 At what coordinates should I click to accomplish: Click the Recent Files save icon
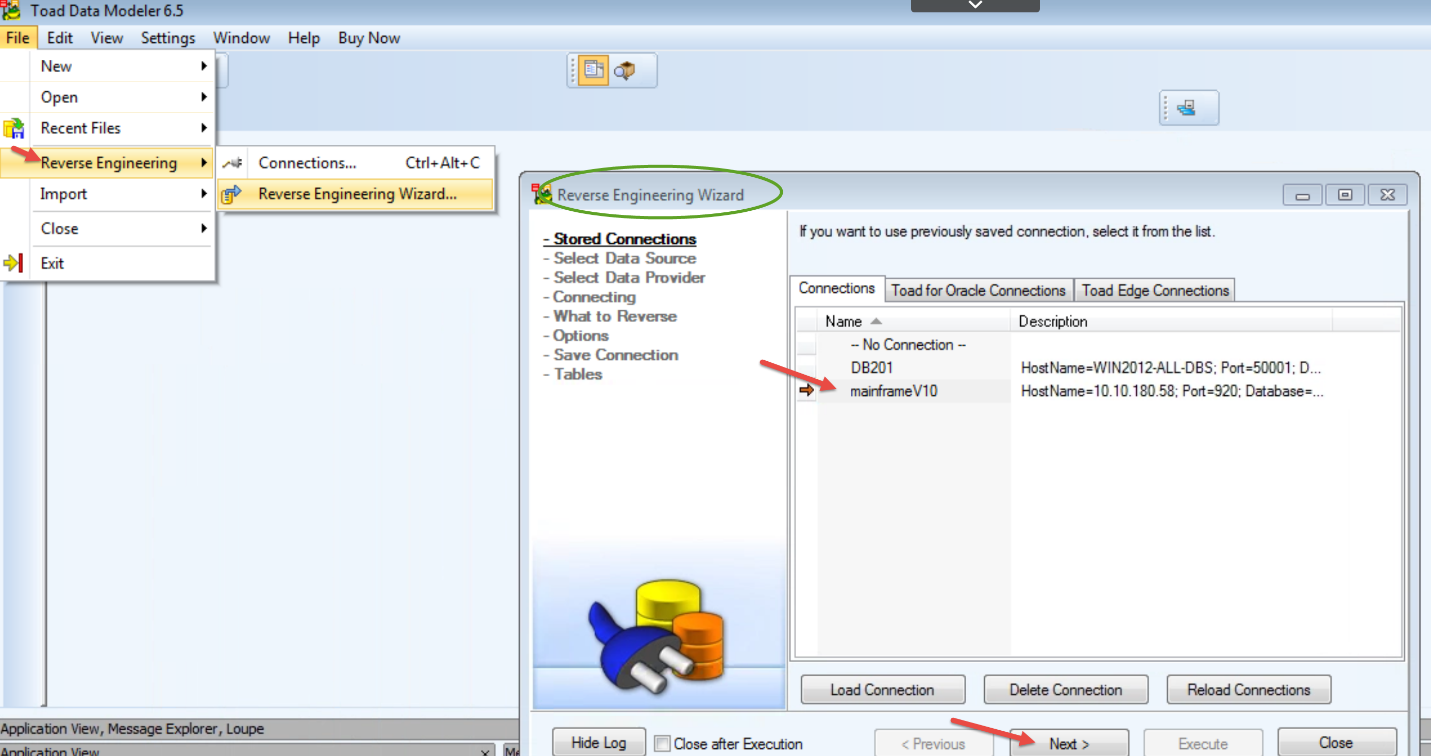click(x=14, y=129)
